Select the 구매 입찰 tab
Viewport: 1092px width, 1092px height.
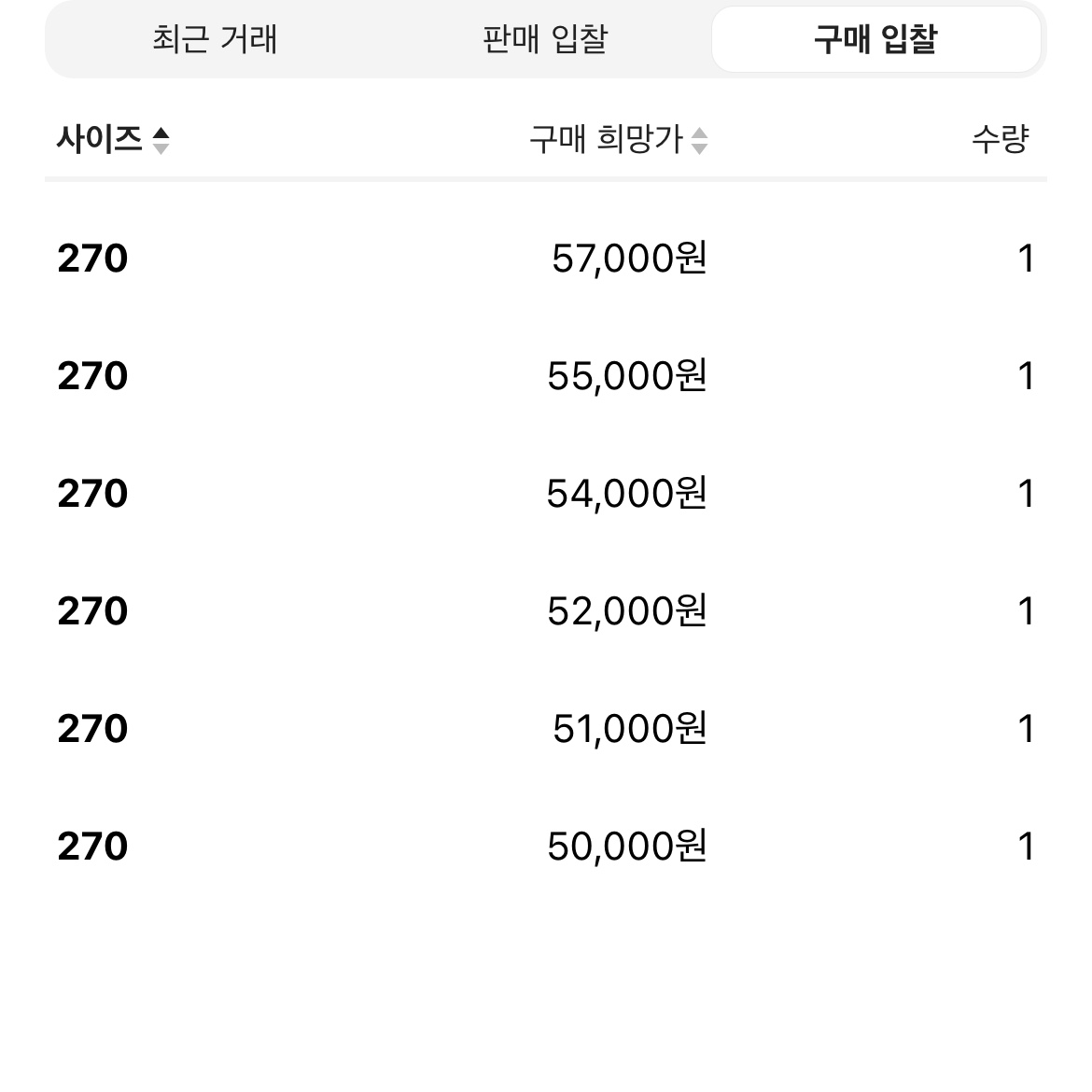[876, 39]
